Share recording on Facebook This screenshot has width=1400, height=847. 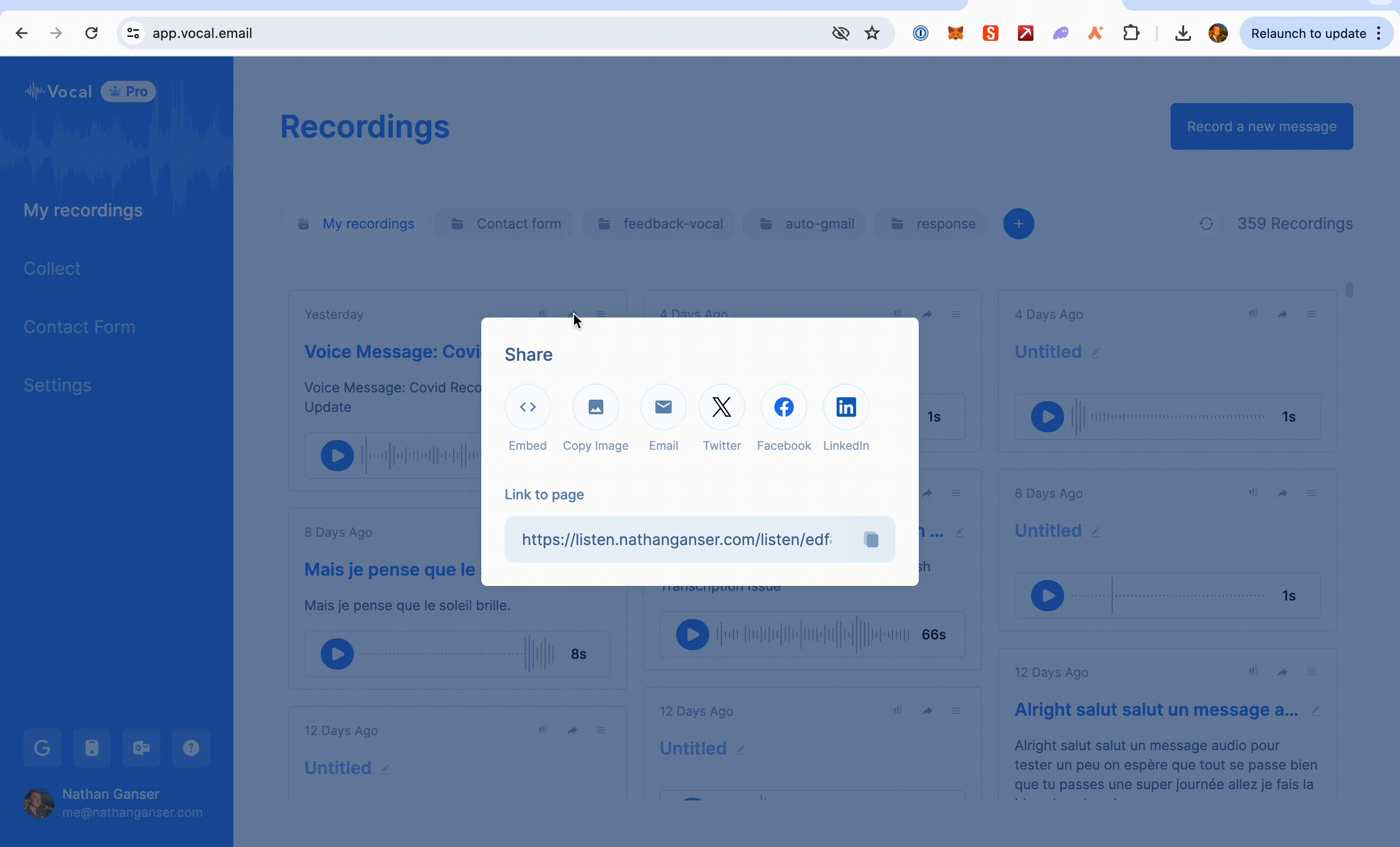pyautogui.click(x=784, y=407)
